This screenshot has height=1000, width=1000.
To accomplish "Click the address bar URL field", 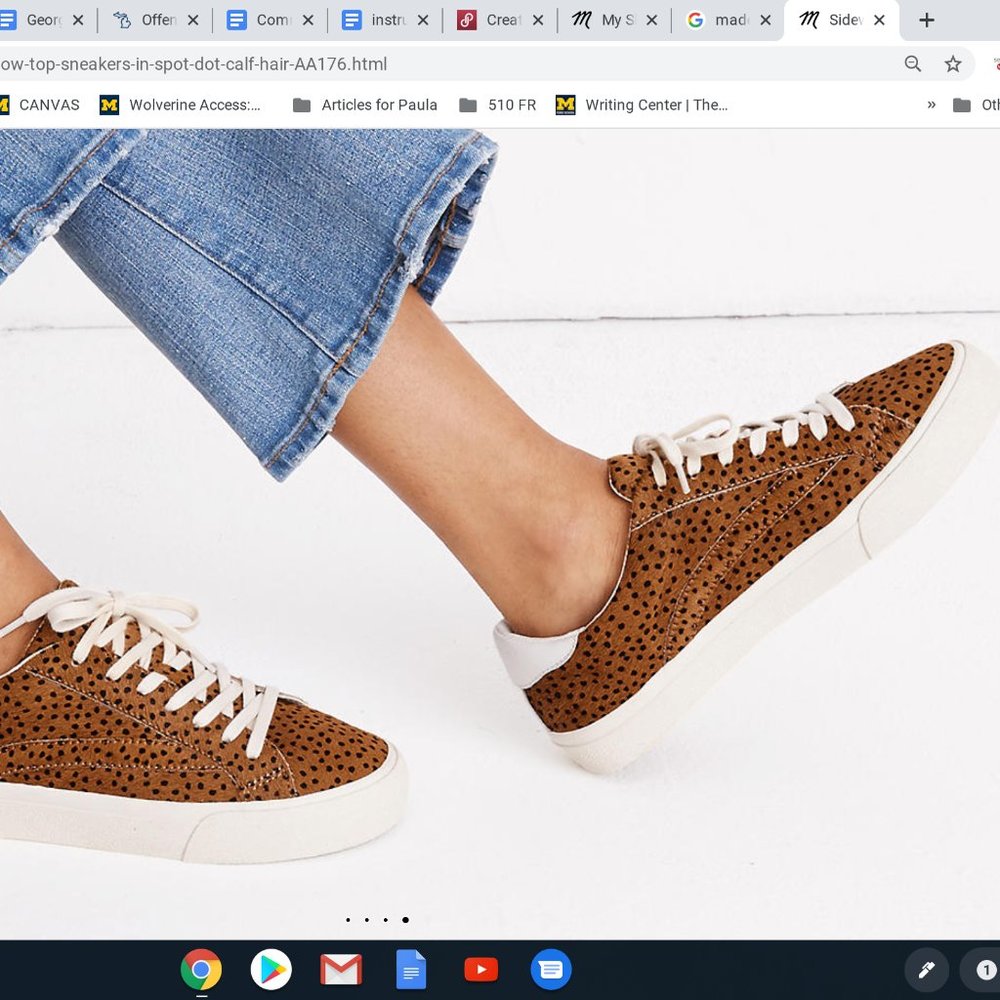I will (400, 63).
